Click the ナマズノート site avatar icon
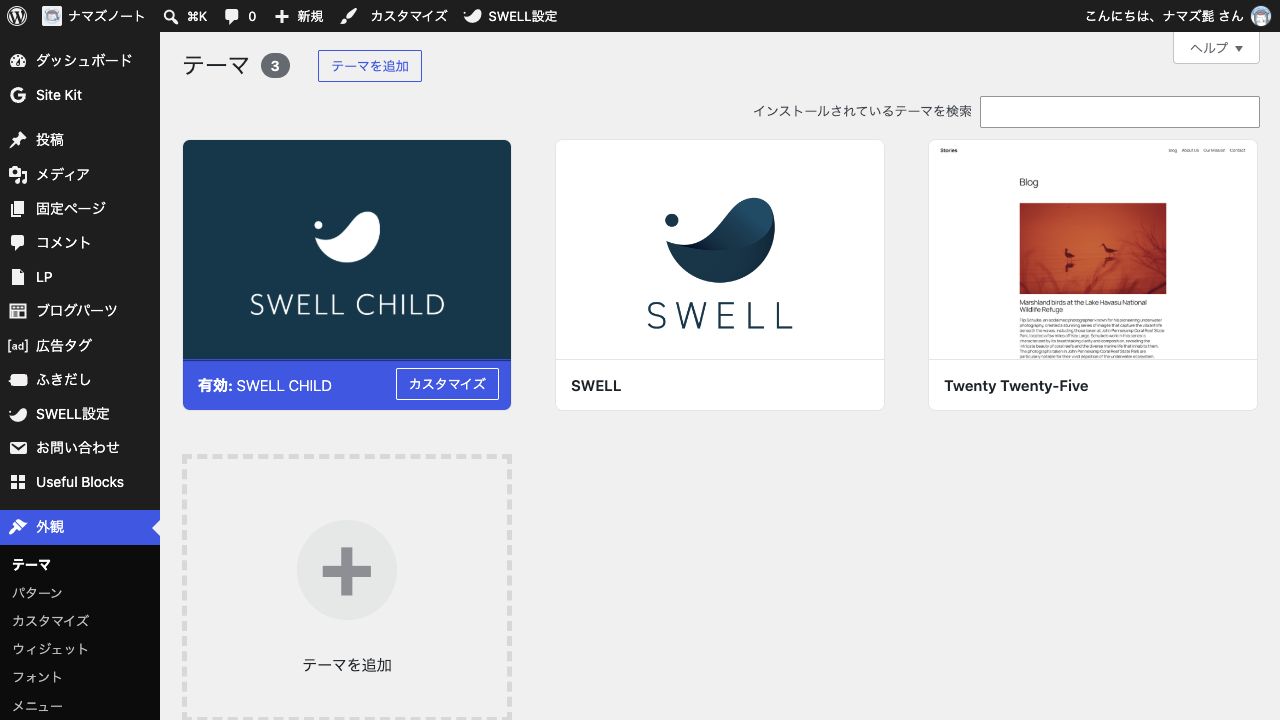The image size is (1280, 720). [x=52, y=16]
